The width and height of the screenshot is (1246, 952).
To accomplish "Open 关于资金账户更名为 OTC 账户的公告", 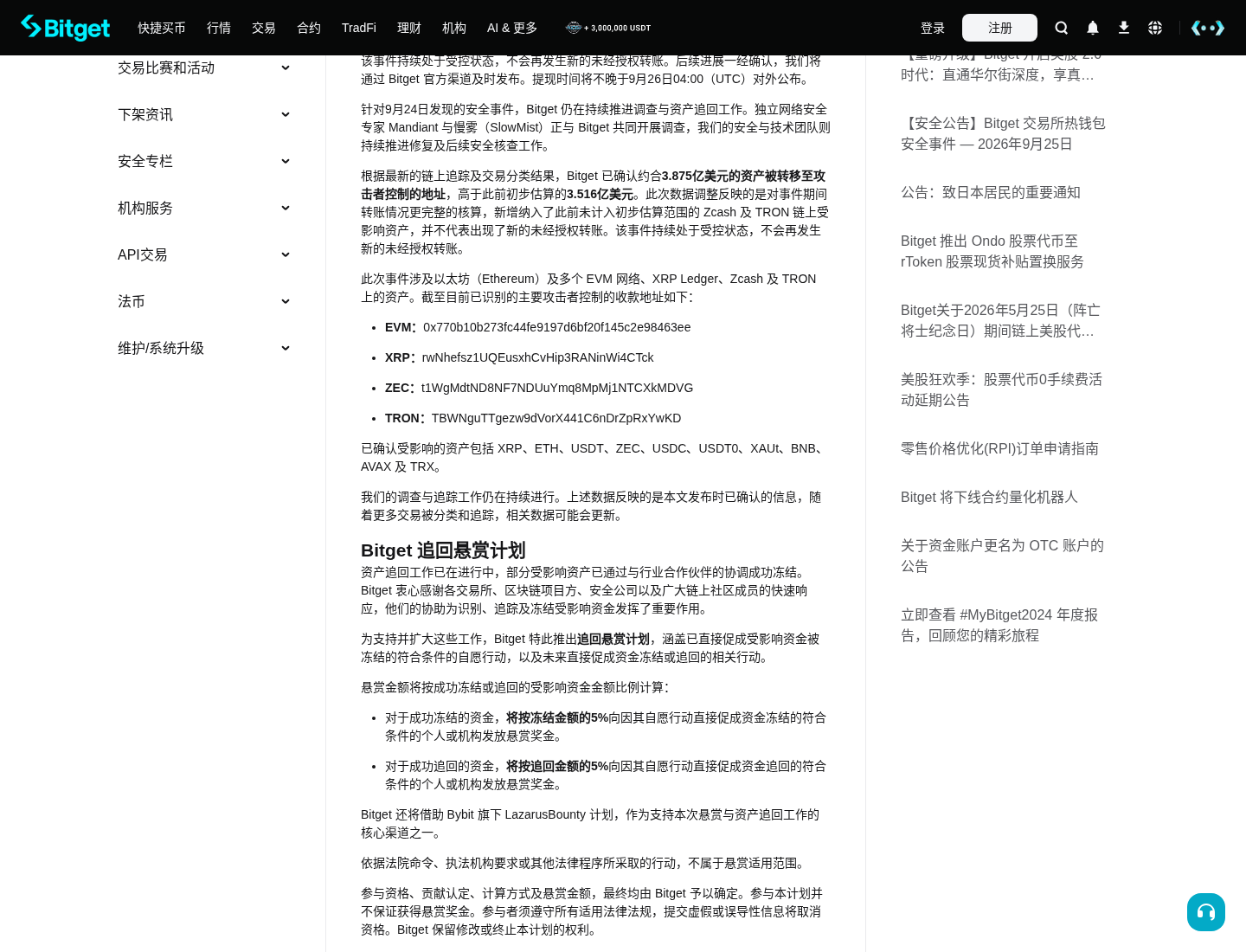I will (1002, 556).
